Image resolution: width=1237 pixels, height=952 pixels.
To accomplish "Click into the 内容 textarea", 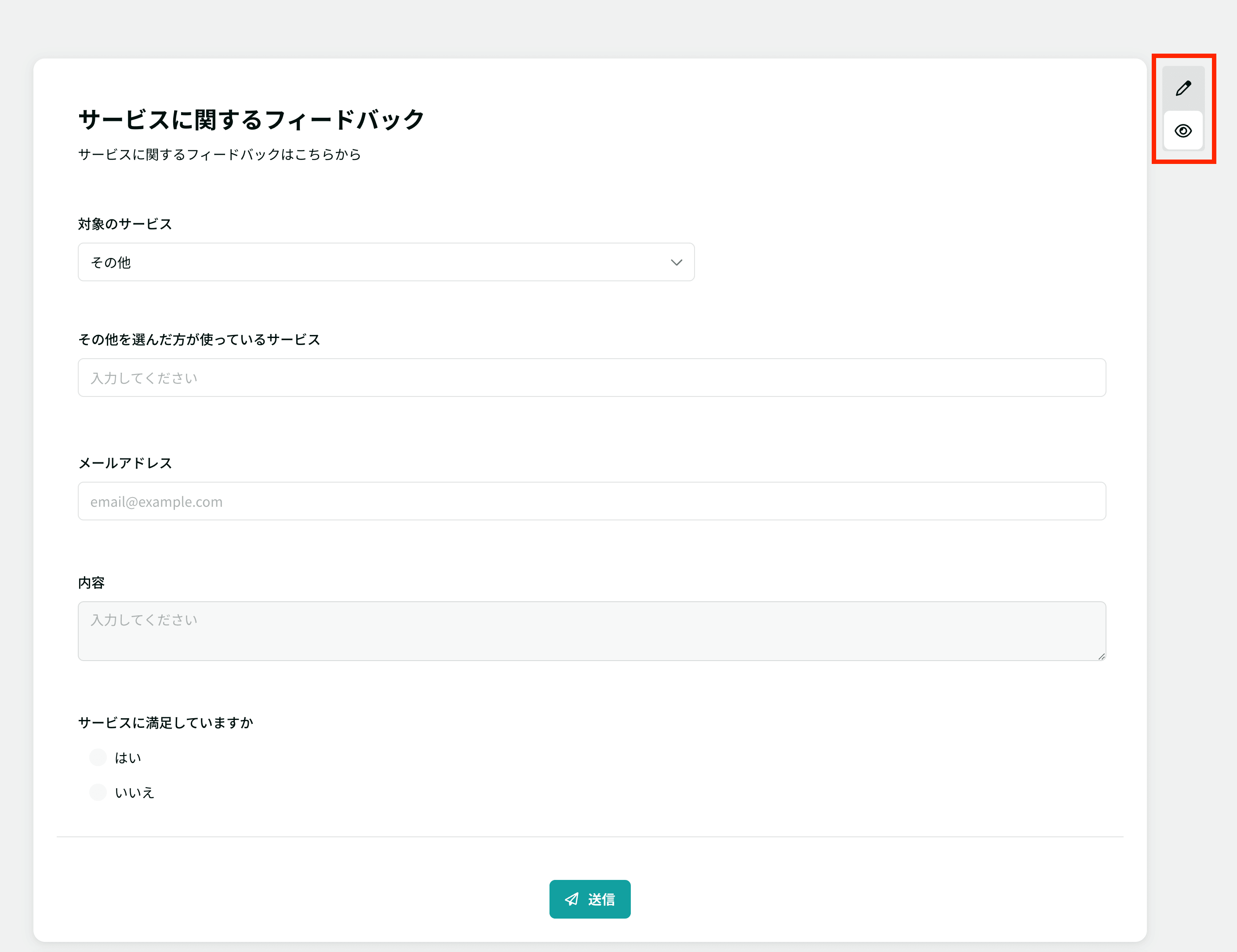I will tap(592, 631).
